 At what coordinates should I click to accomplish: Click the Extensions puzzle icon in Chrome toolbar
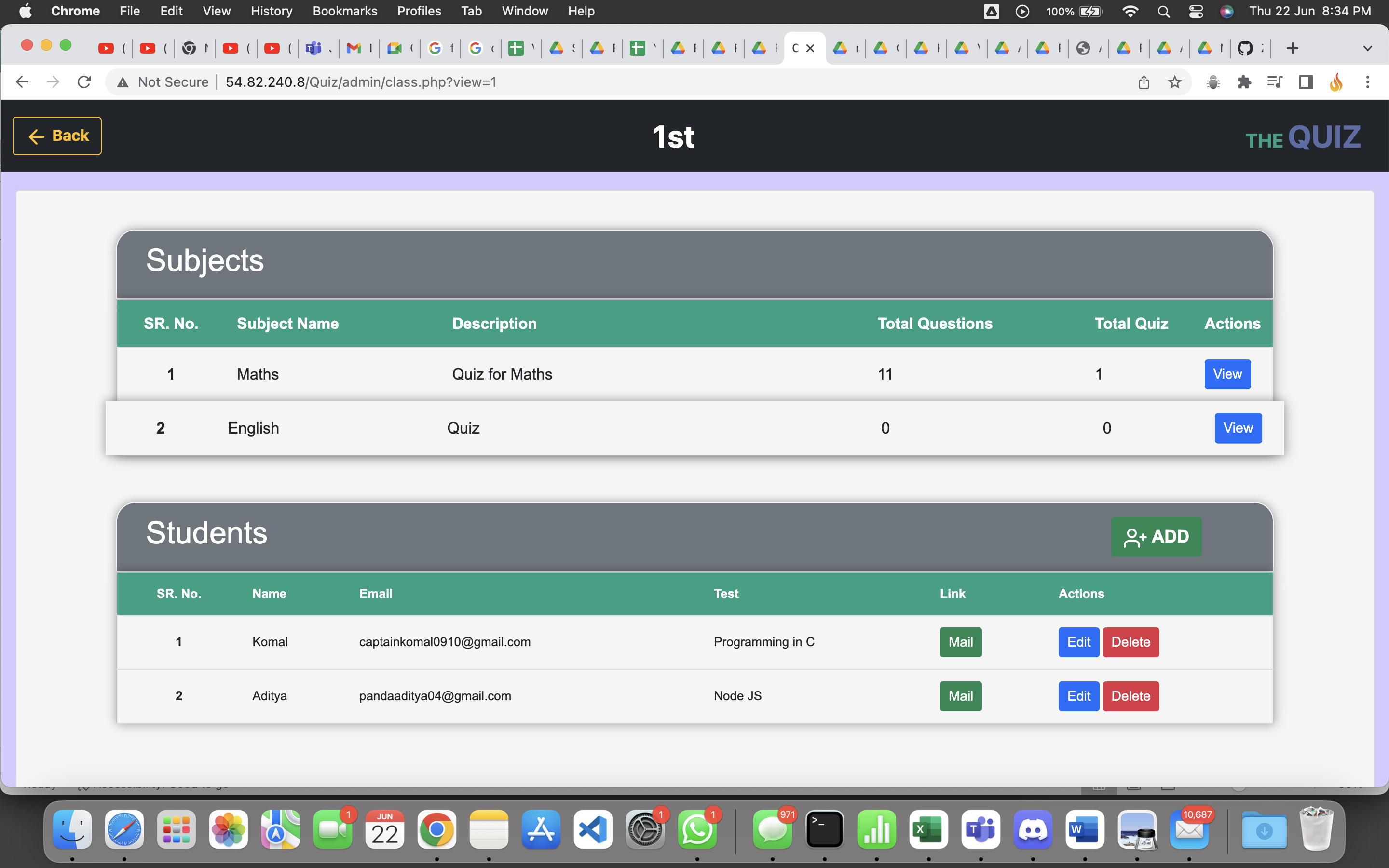(1243, 82)
